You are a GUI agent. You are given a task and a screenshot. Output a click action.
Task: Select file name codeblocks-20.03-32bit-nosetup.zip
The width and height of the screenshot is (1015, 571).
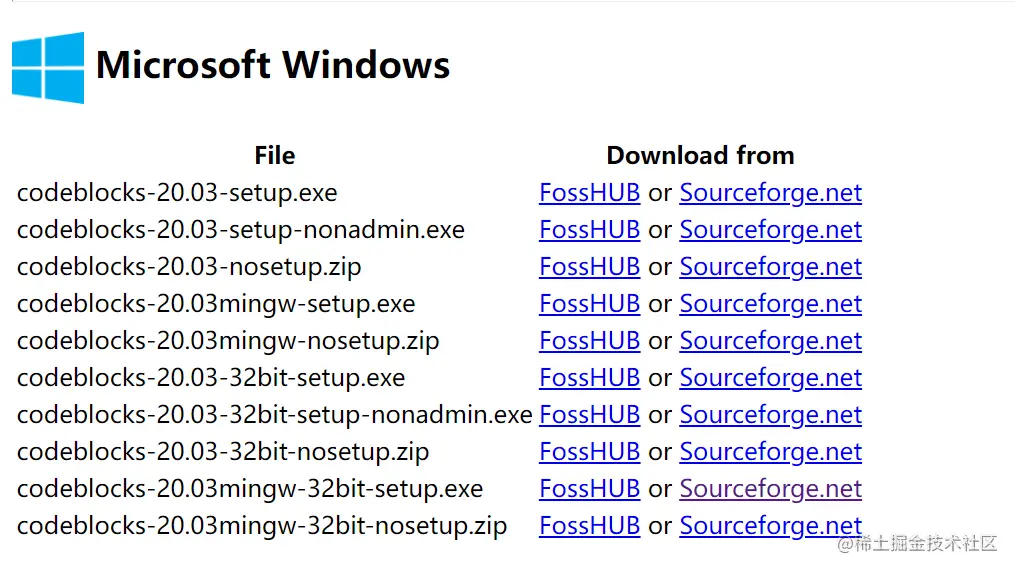click(223, 451)
